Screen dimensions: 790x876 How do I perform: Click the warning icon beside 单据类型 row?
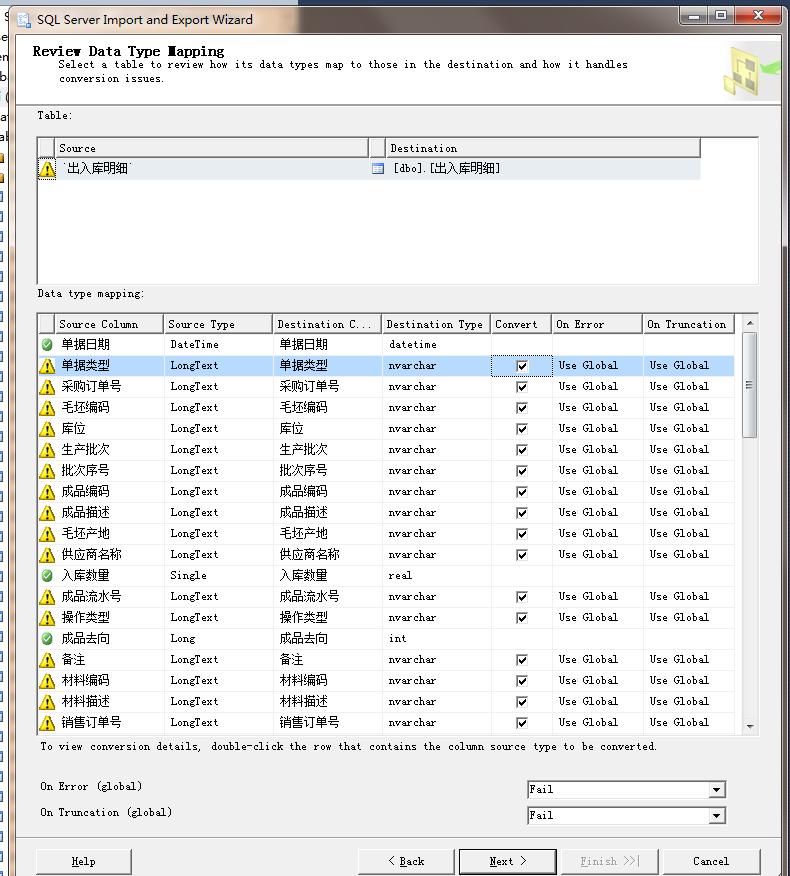[47, 366]
